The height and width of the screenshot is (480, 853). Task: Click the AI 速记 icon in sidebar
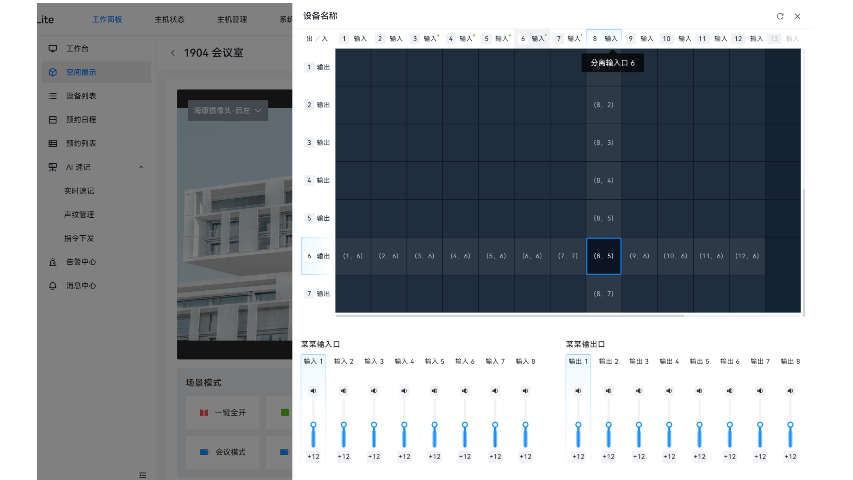coord(53,167)
